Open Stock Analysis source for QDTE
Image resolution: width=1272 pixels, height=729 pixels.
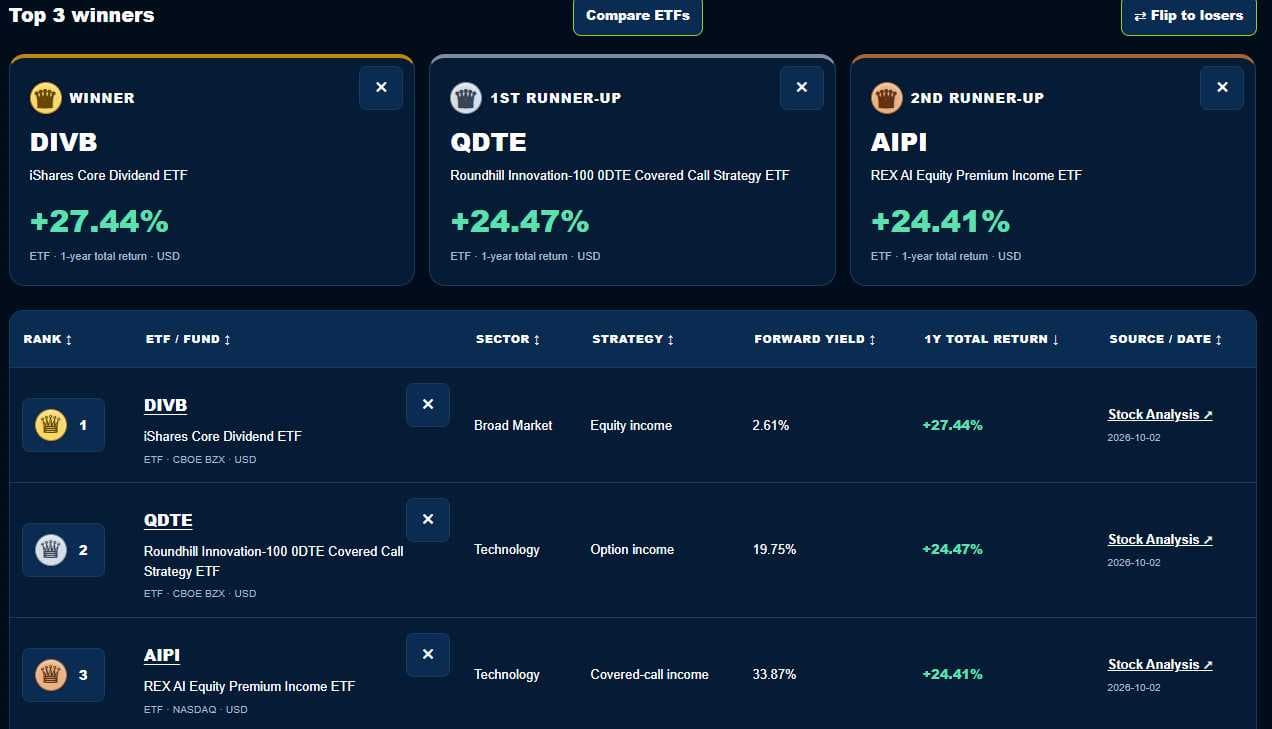tap(1160, 539)
